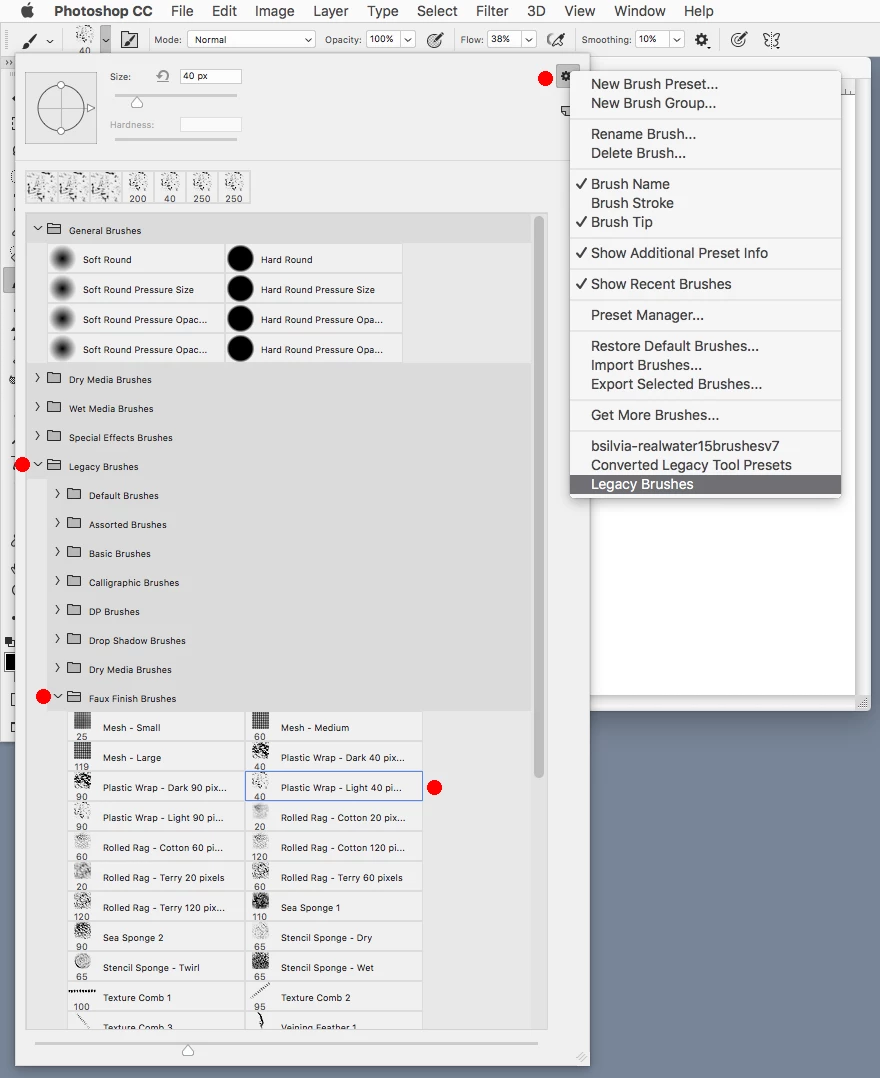Select the Sea Sponge 2 brush
Screen dimensions: 880x1078
156,938
